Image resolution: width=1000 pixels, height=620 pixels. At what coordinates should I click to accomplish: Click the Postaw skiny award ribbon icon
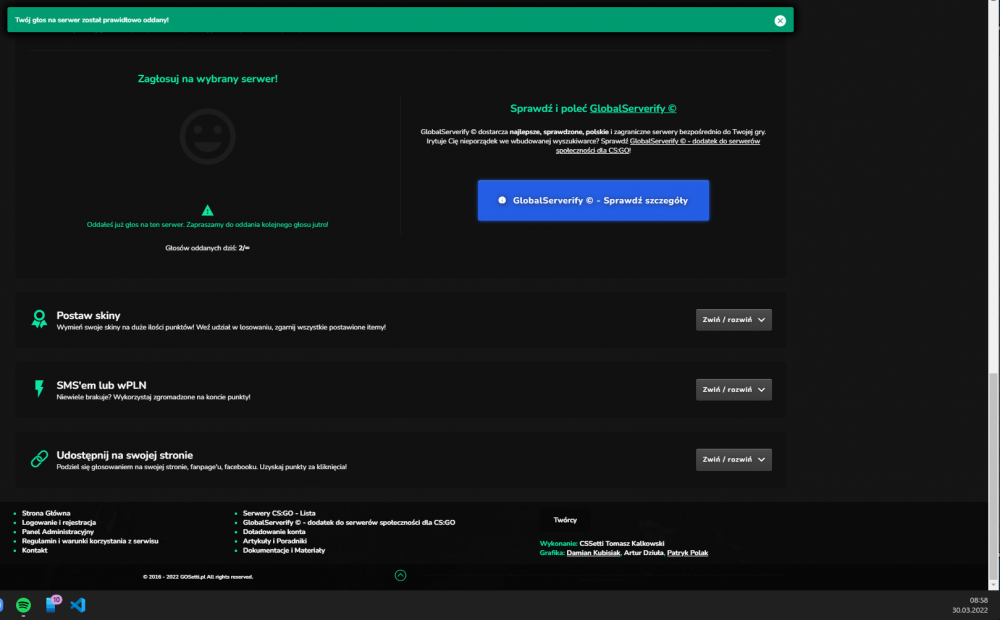[39, 319]
